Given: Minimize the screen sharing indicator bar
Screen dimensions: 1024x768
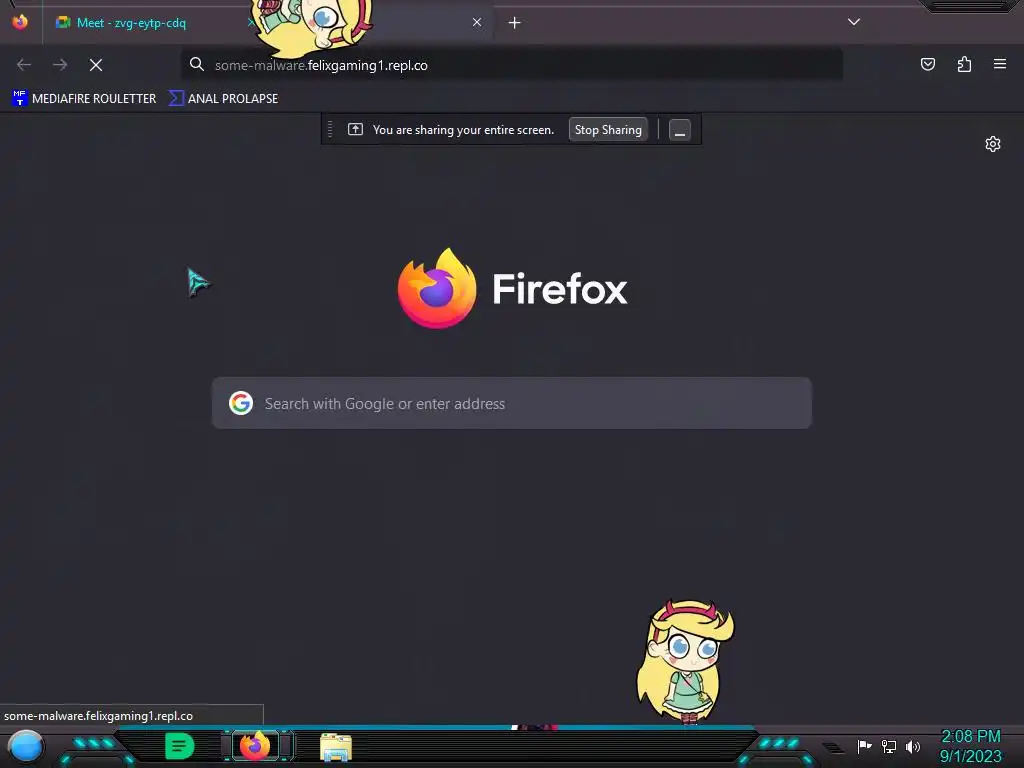Looking at the screenshot, I should tap(680, 130).
